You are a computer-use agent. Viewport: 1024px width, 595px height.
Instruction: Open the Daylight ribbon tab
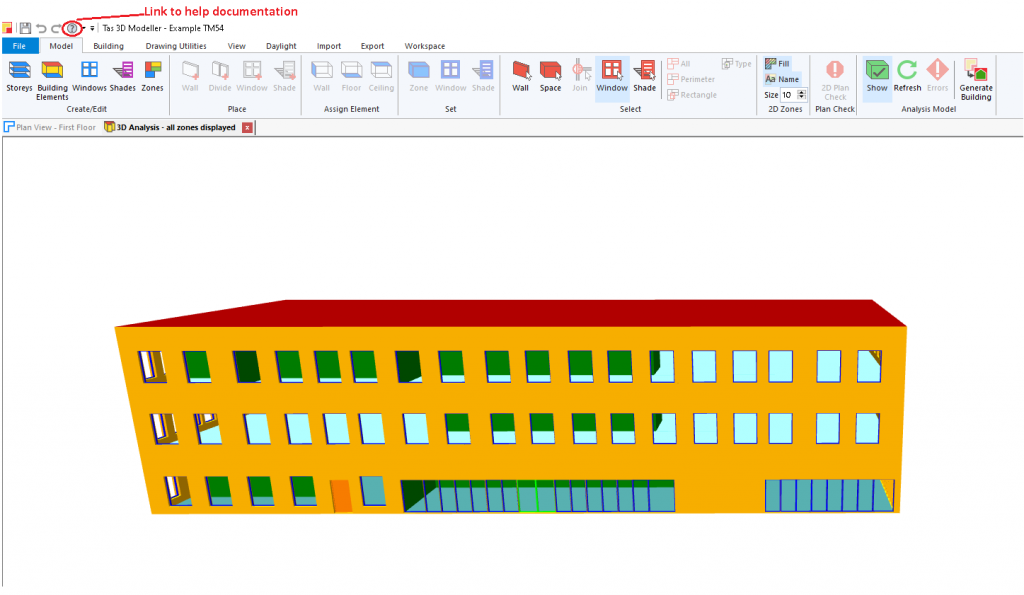click(x=281, y=45)
